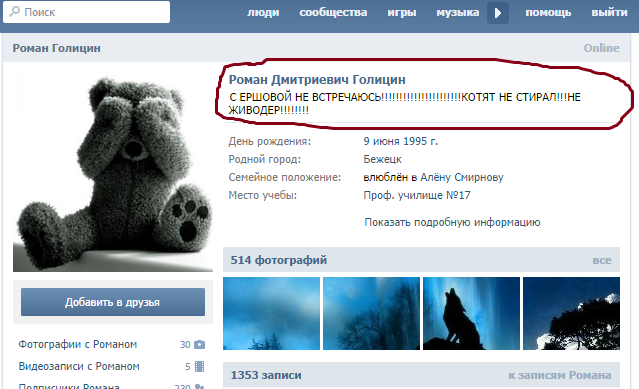Click the 1353 записи header
Viewport: 639px width, 389px height.
[x=266, y=375]
